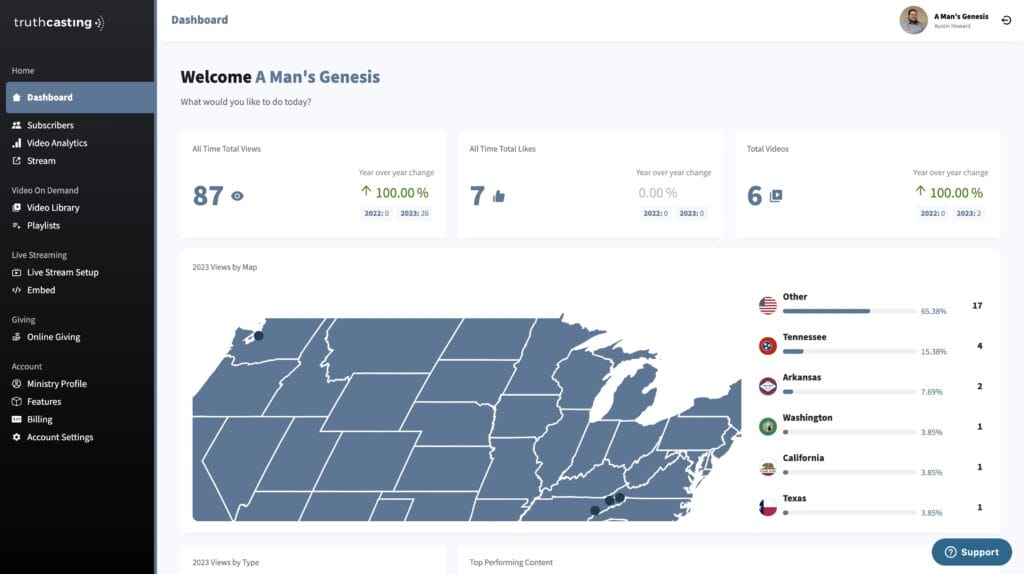Click the Embed code icon in the sidebar
Image resolution: width=1024 pixels, height=574 pixels.
(16, 290)
